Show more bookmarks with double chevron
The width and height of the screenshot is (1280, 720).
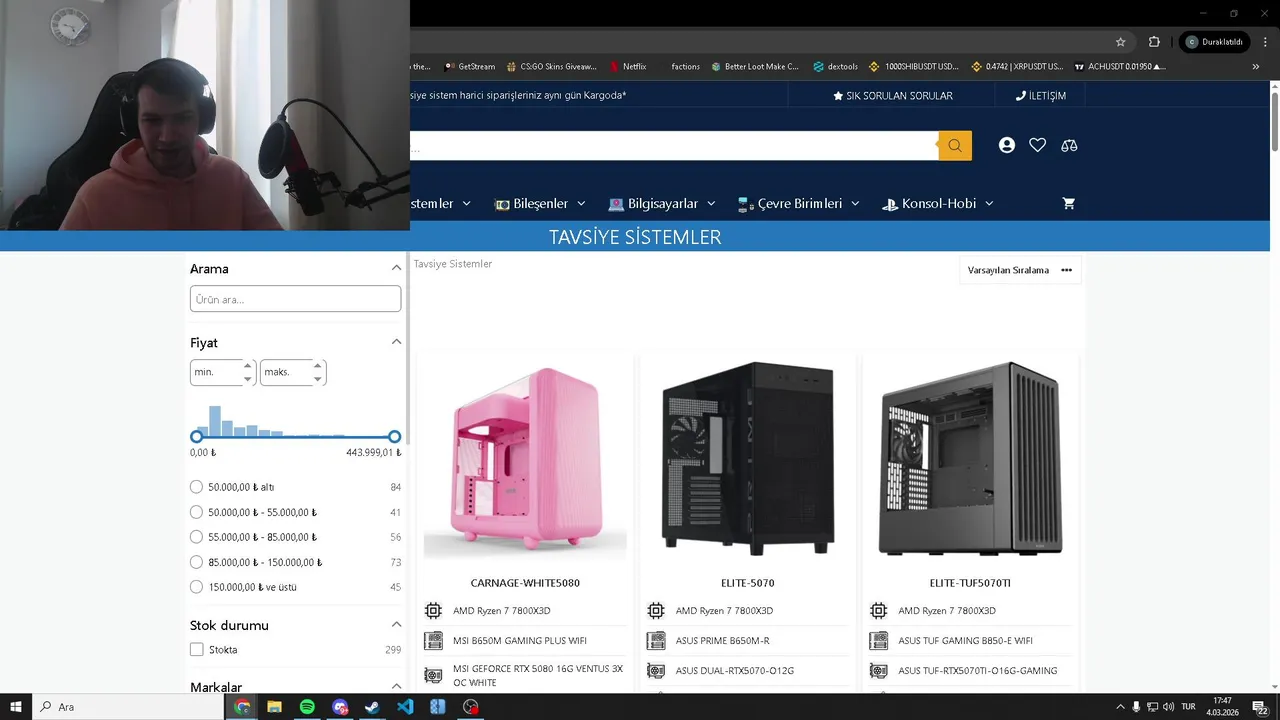[x=1256, y=67]
